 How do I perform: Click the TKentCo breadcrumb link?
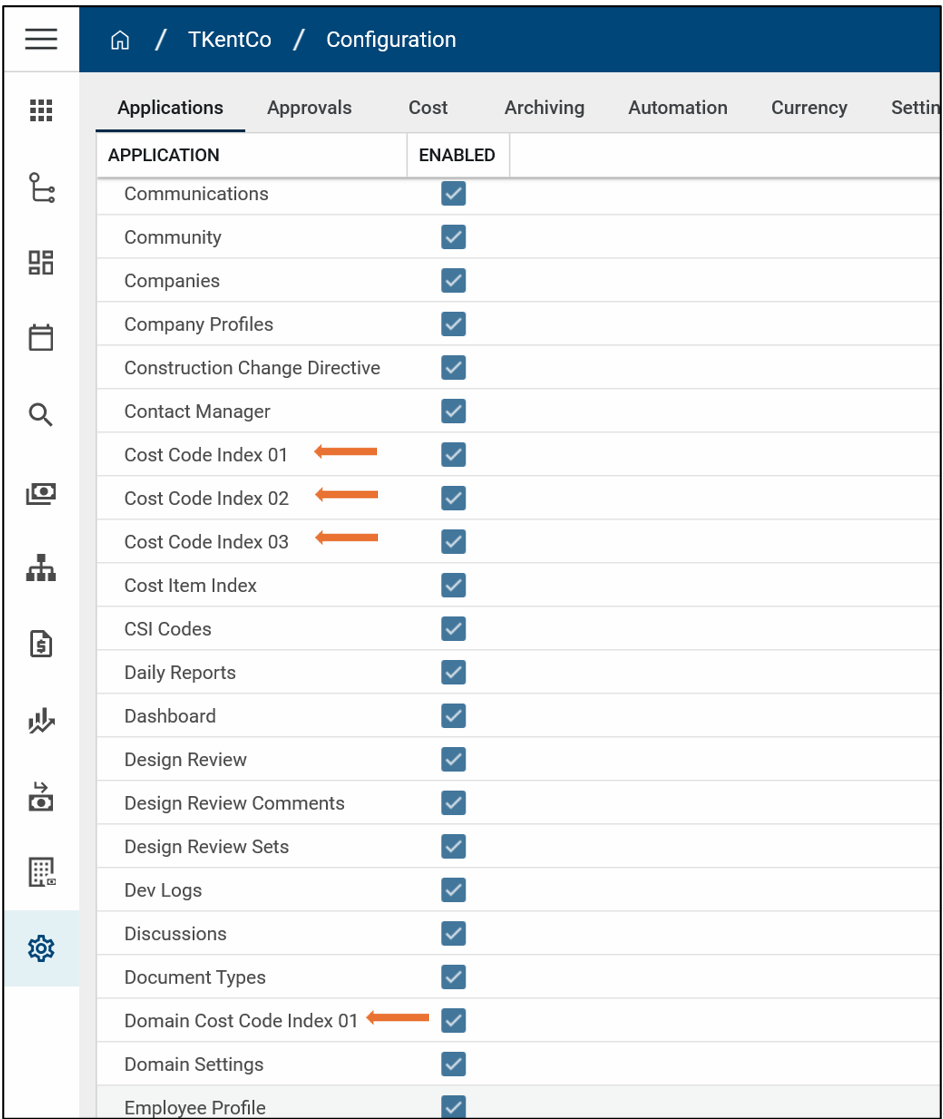229,40
